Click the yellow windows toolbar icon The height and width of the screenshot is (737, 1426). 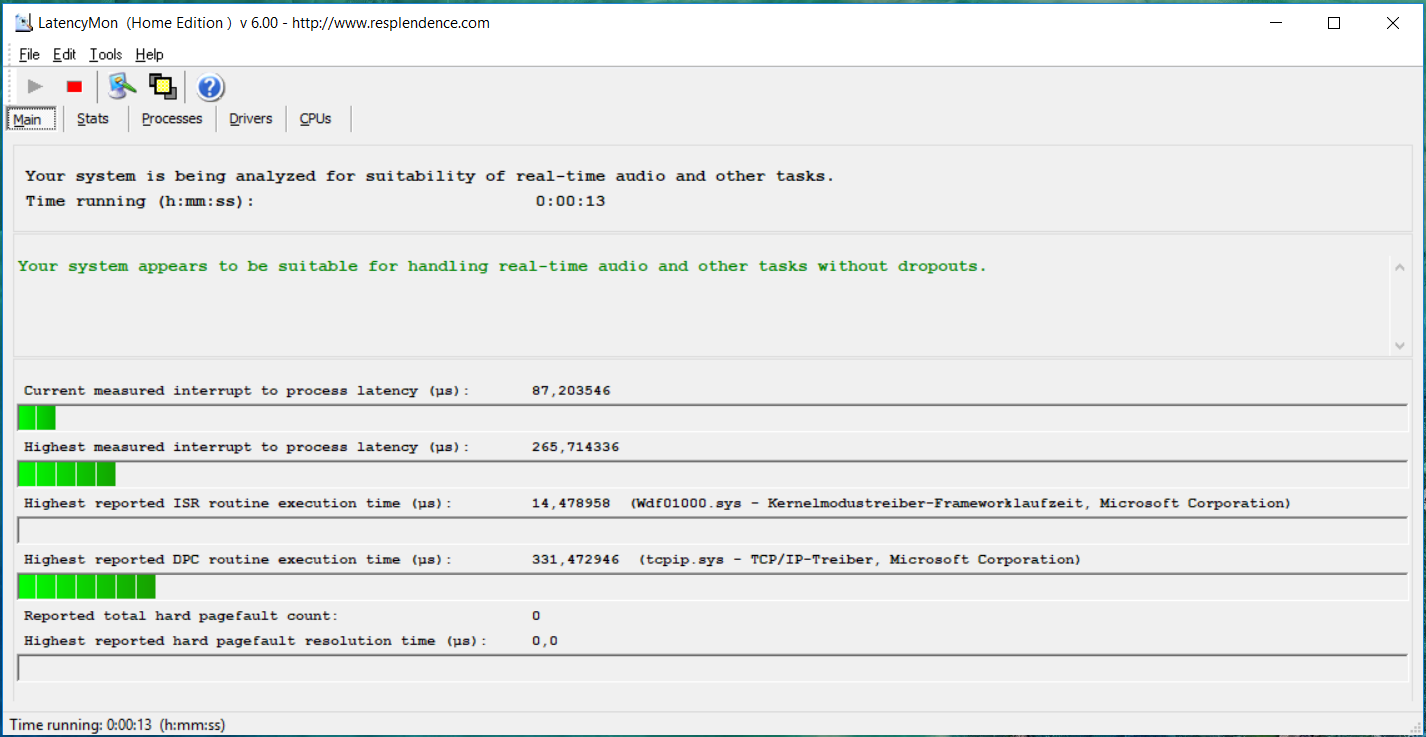(162, 87)
